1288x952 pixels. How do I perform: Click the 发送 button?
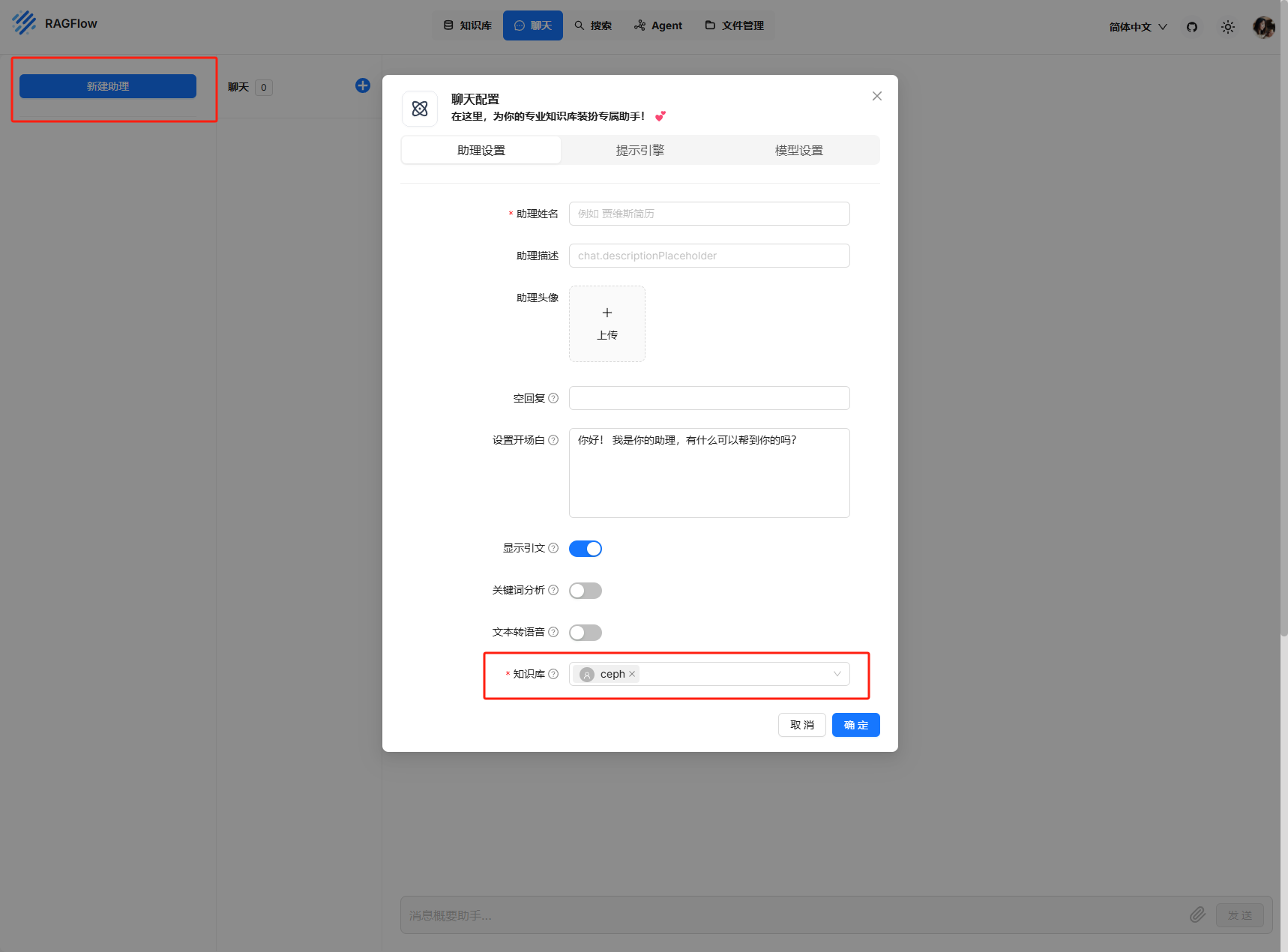1240,915
